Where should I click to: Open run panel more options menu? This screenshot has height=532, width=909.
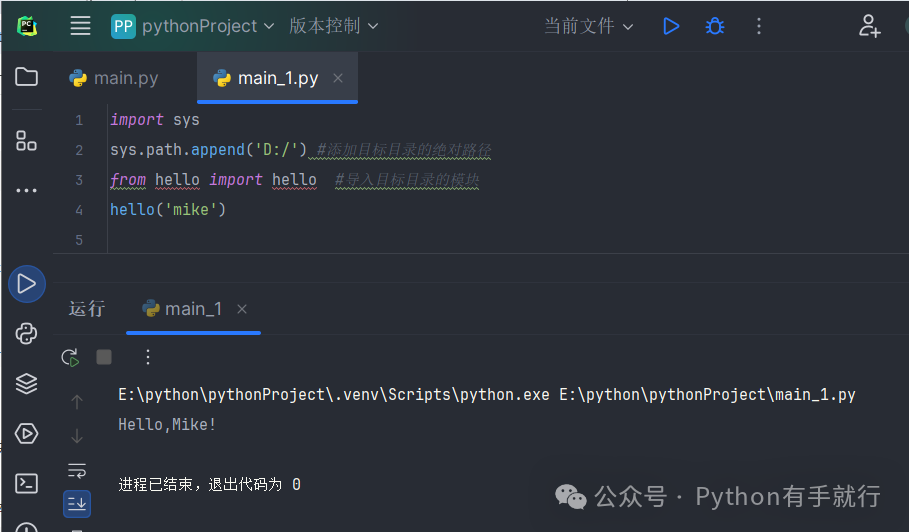148,357
